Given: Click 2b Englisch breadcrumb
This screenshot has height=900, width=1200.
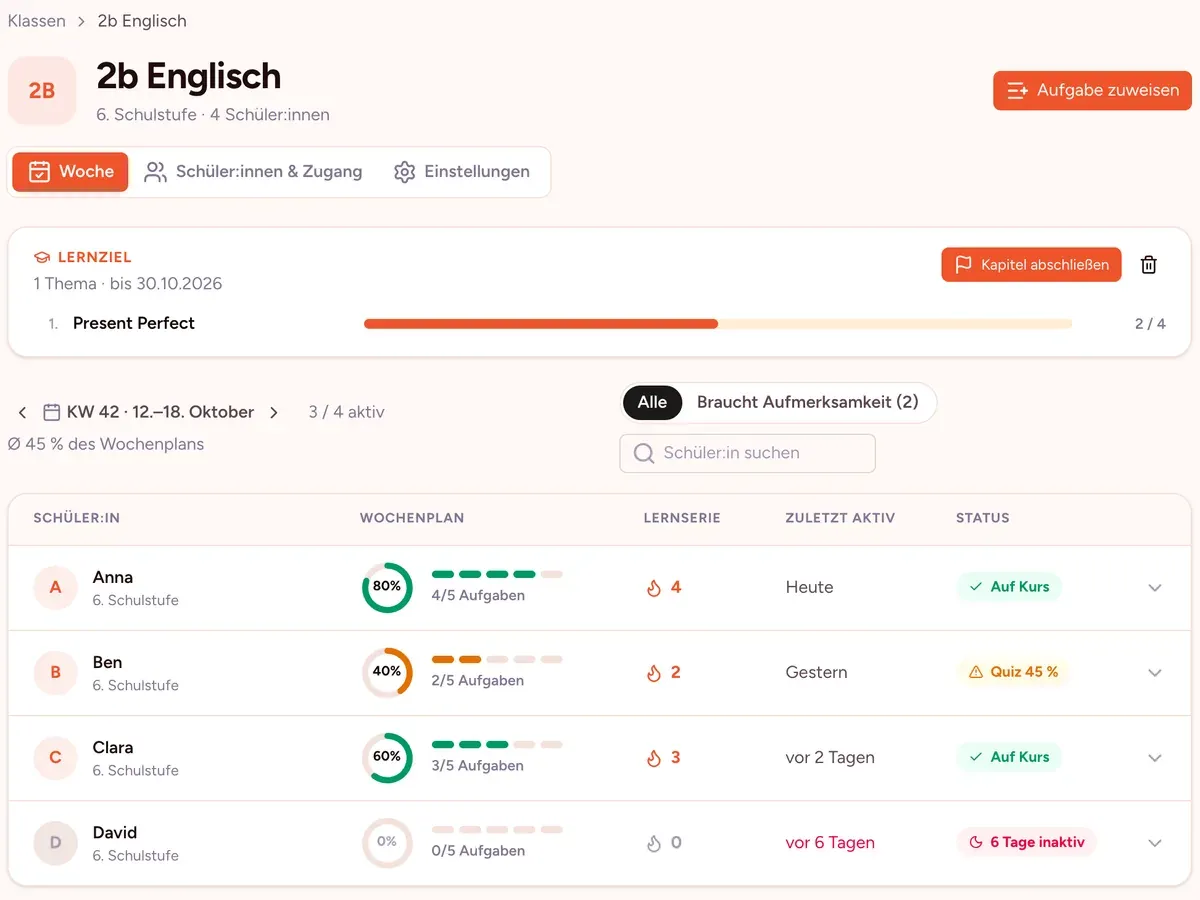Looking at the screenshot, I should [x=142, y=21].
